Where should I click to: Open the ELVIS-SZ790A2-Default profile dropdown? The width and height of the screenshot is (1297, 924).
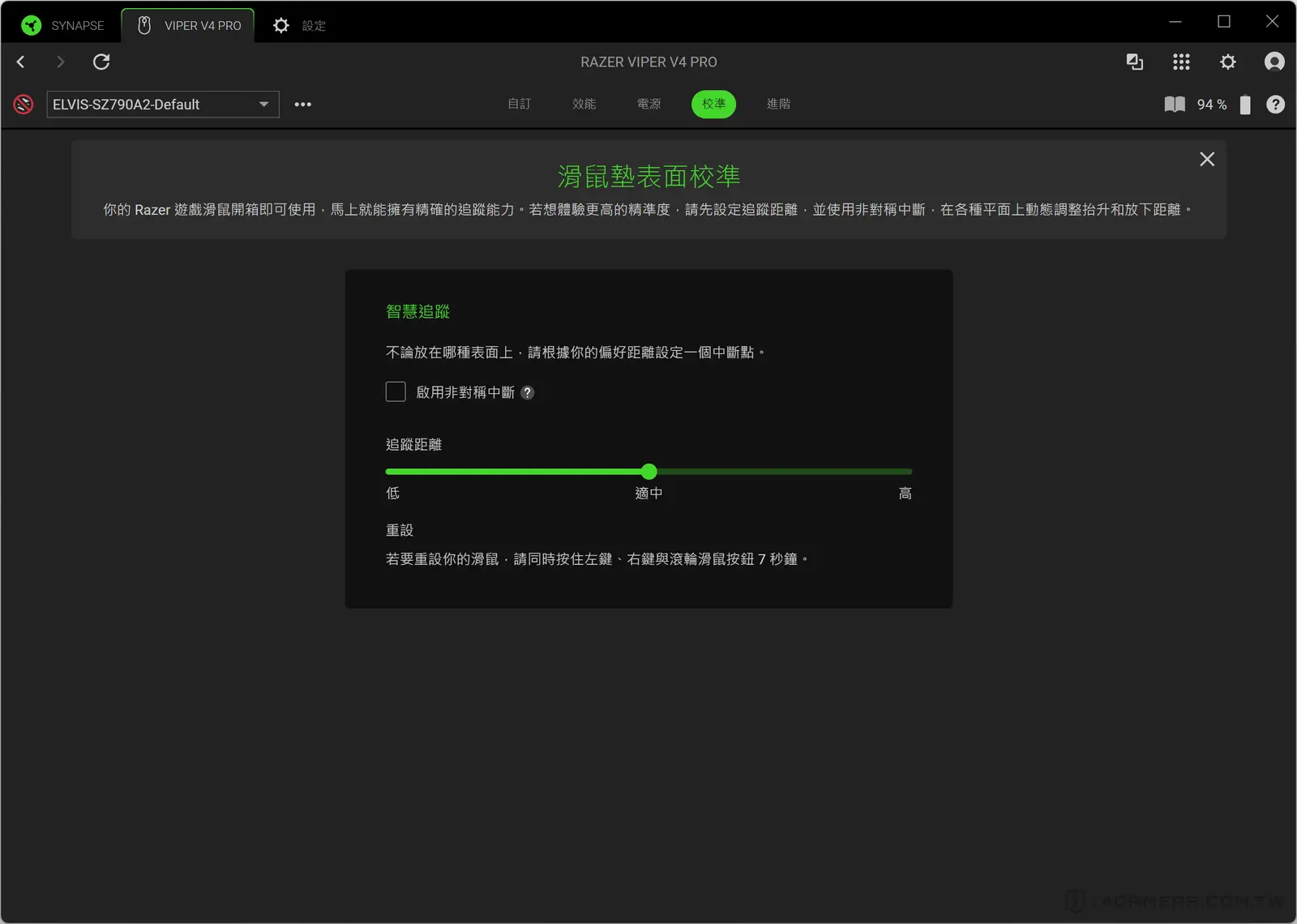tap(163, 104)
